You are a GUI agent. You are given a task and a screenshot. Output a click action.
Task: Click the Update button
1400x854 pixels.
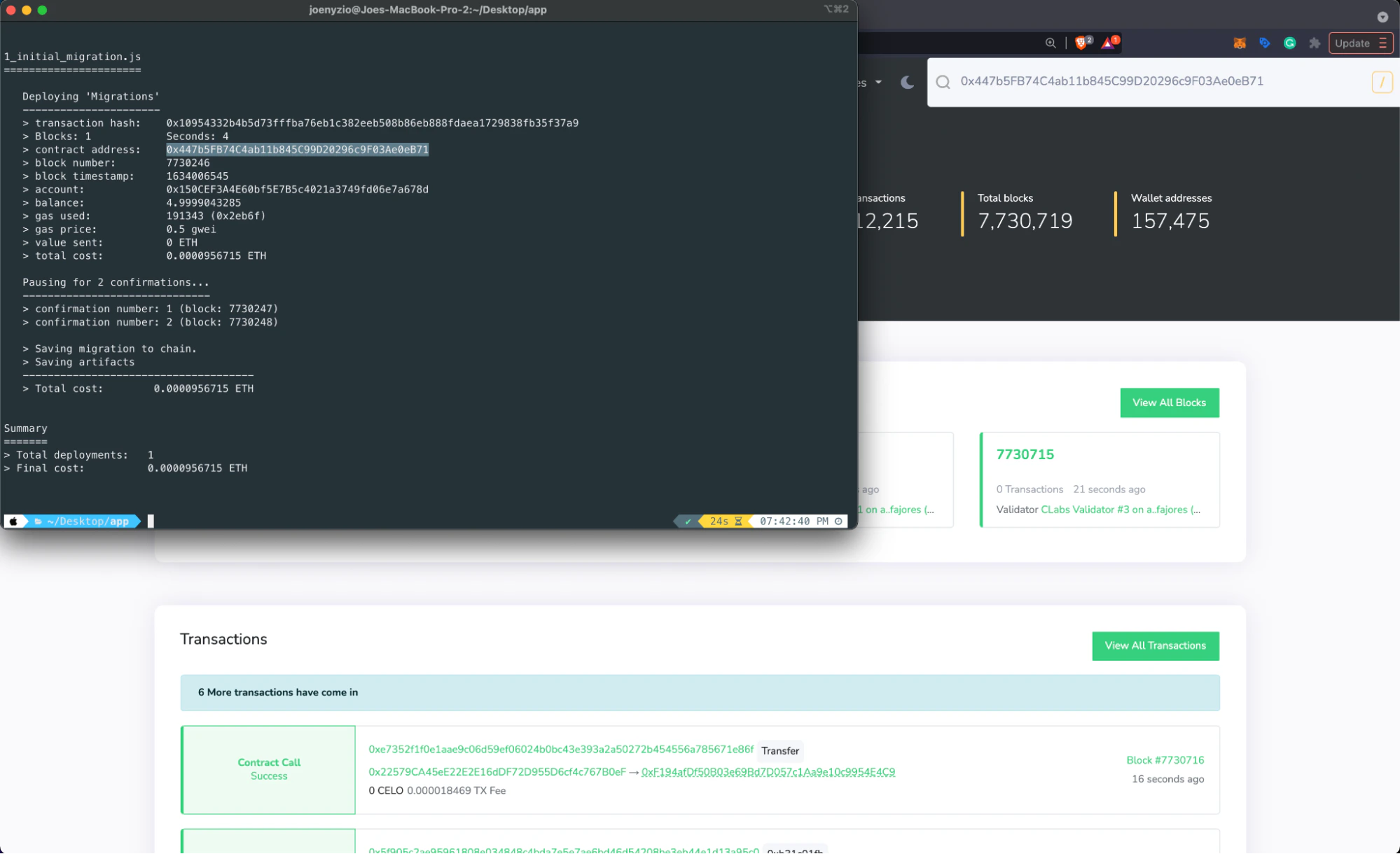tap(1352, 43)
